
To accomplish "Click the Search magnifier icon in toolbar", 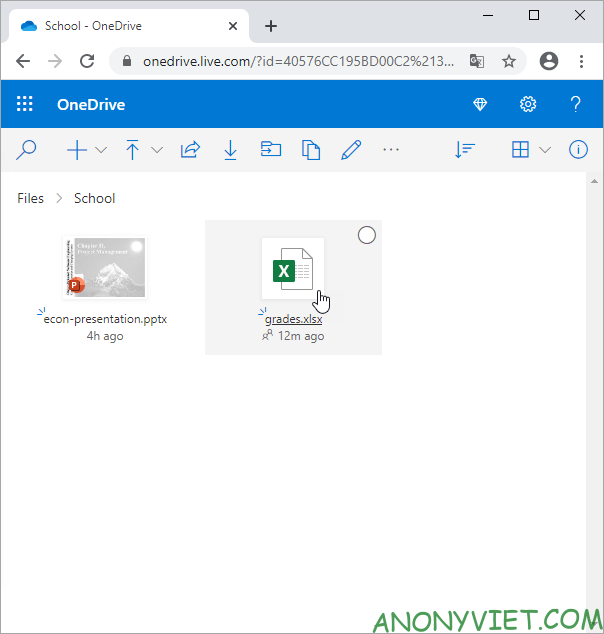I will click(x=27, y=150).
